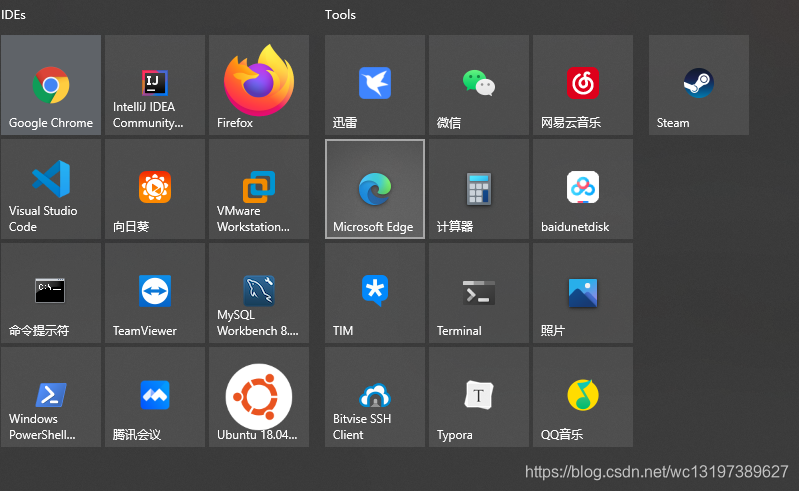
Task: Launch the TeamViewer tile
Action: coord(155,293)
